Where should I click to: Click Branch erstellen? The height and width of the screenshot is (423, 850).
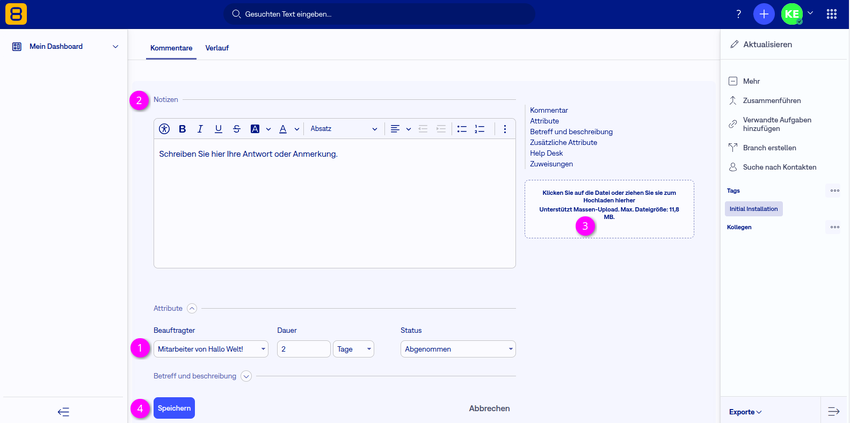(762, 148)
